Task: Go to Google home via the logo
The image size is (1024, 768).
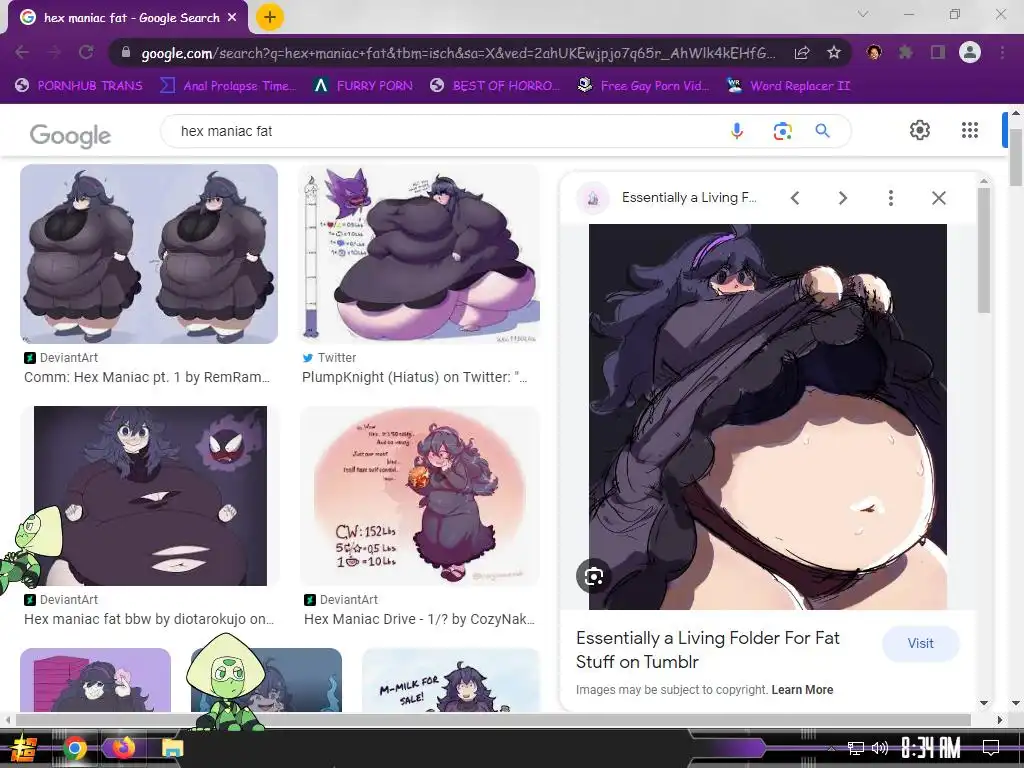Action: pos(71,135)
